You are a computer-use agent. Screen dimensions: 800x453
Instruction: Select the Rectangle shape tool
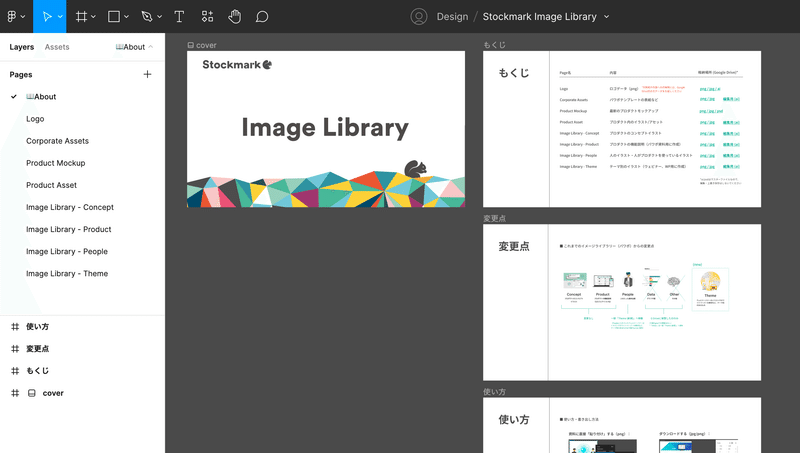pyautogui.click(x=114, y=17)
